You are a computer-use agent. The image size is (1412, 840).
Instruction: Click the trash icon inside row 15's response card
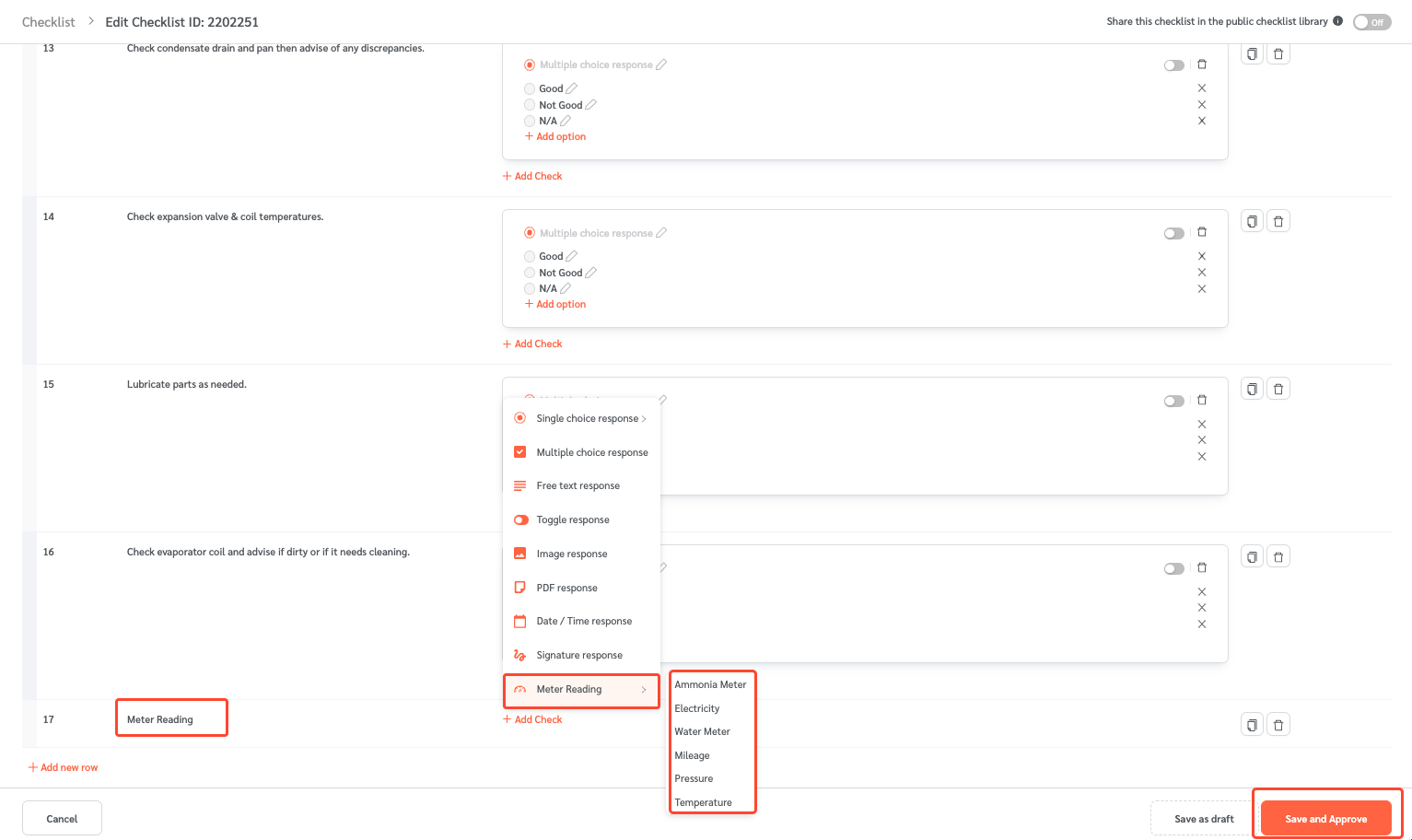click(1202, 401)
